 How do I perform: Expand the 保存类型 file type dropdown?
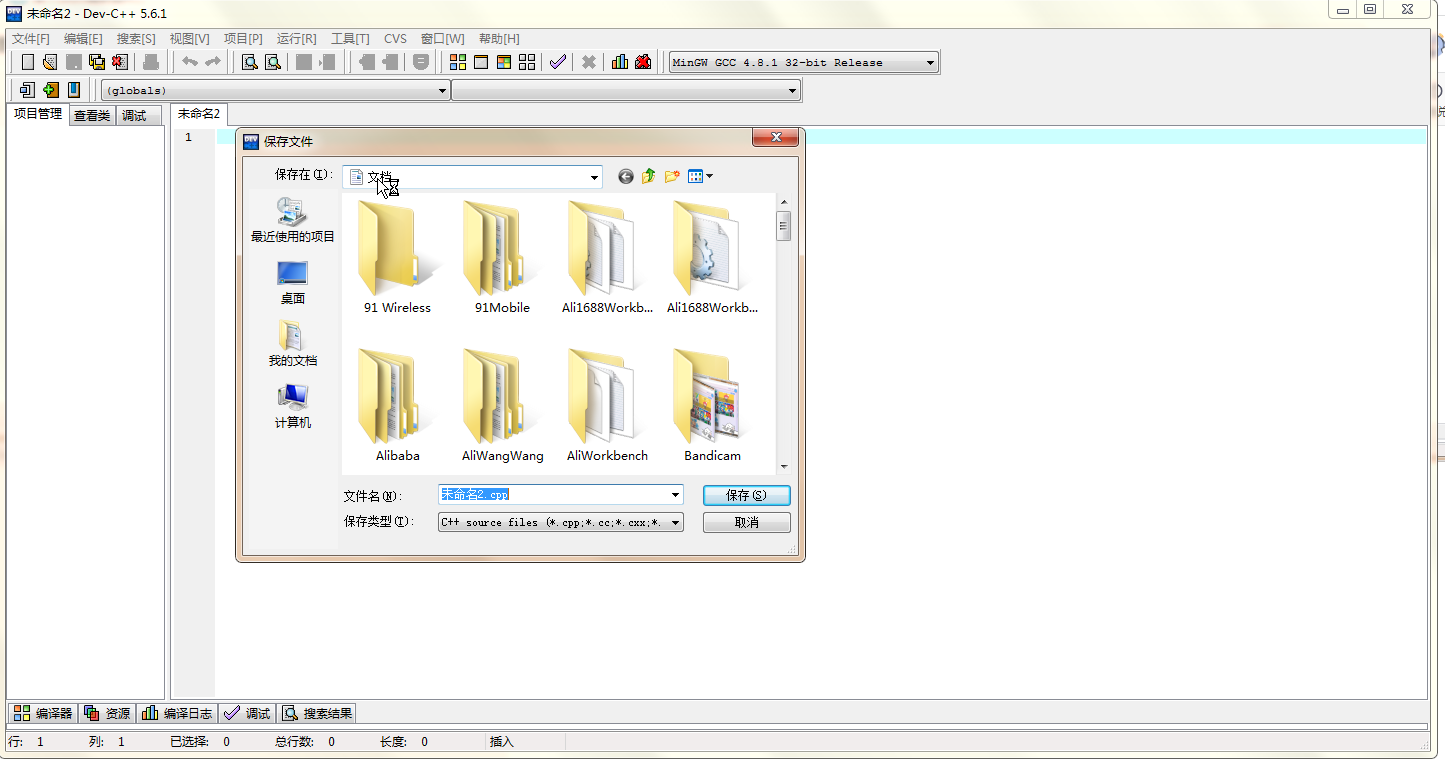tap(676, 522)
